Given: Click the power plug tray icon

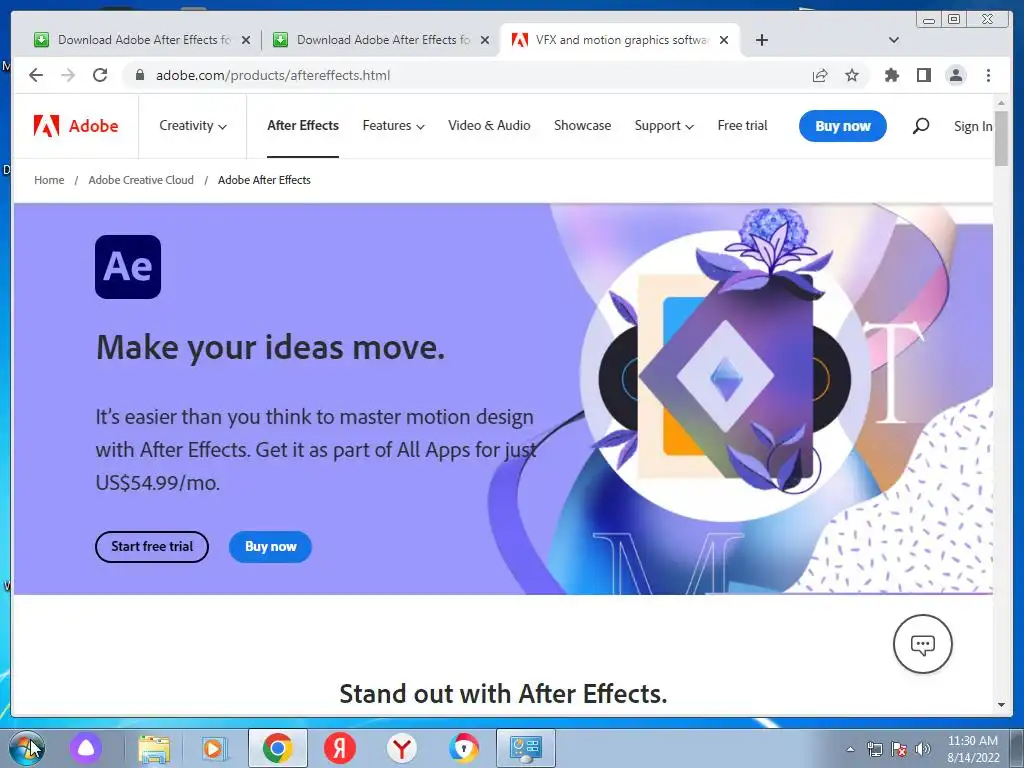Looking at the screenshot, I should click(874, 749).
